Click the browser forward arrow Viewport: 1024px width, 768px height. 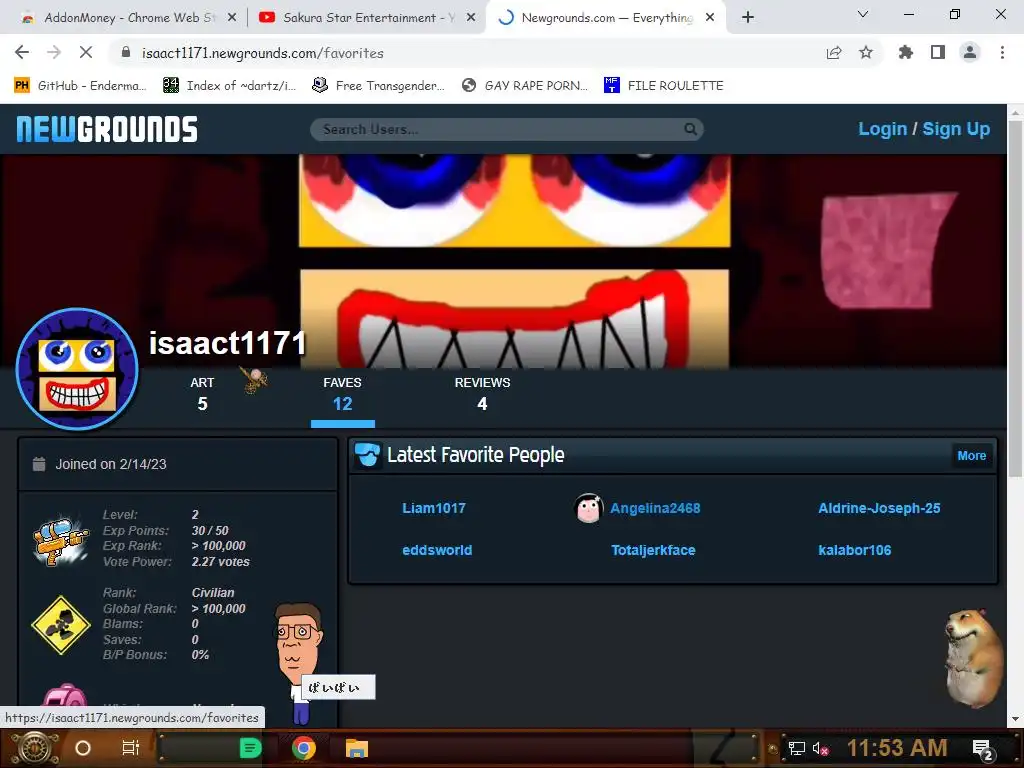click(x=54, y=53)
